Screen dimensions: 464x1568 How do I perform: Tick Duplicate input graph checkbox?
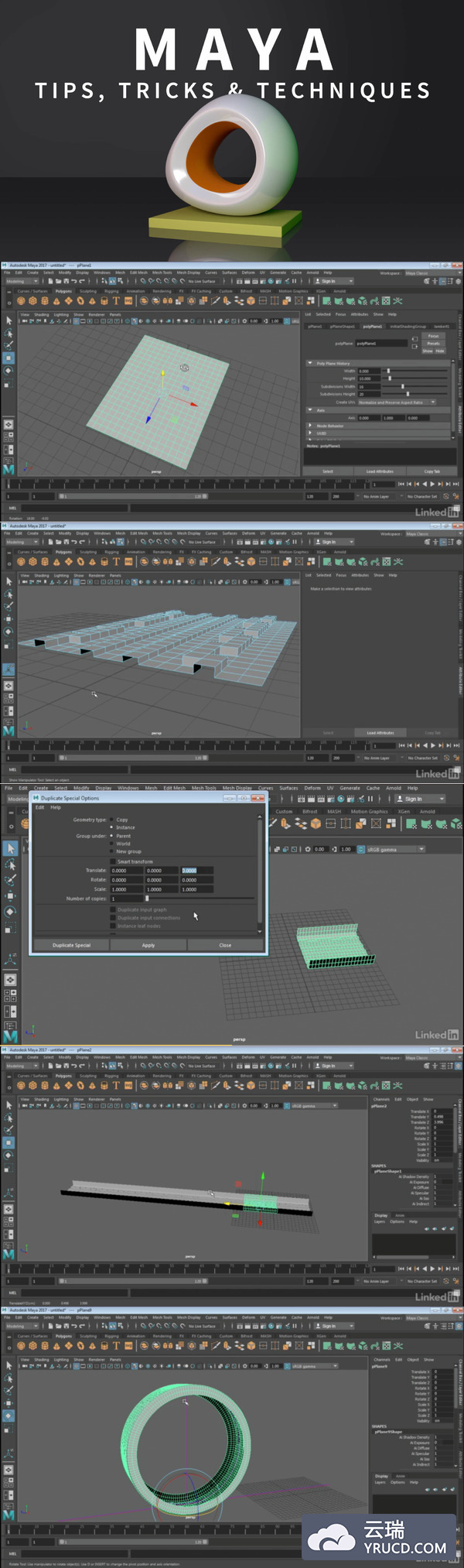coord(113,909)
